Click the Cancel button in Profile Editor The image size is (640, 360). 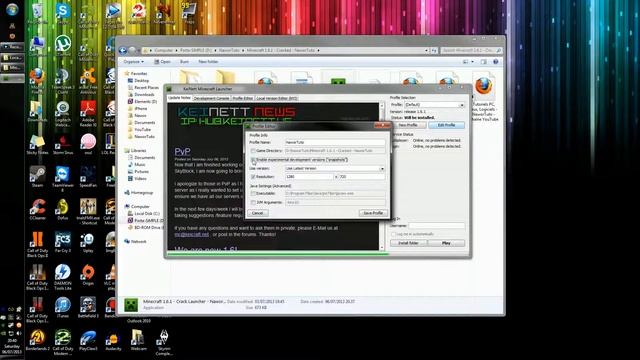coord(258,213)
